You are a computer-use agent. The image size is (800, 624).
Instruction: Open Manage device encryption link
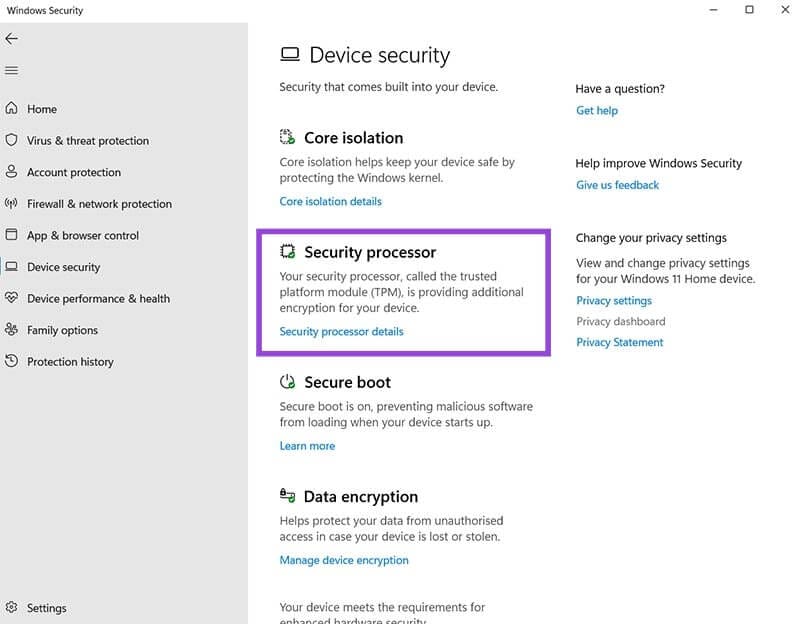click(x=344, y=560)
